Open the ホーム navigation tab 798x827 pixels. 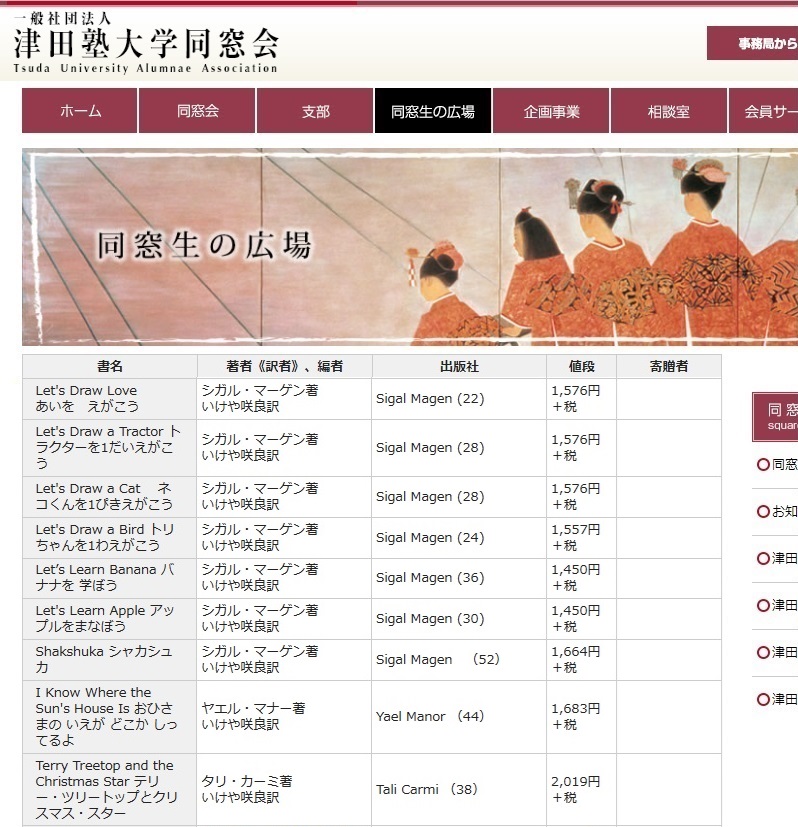point(80,111)
